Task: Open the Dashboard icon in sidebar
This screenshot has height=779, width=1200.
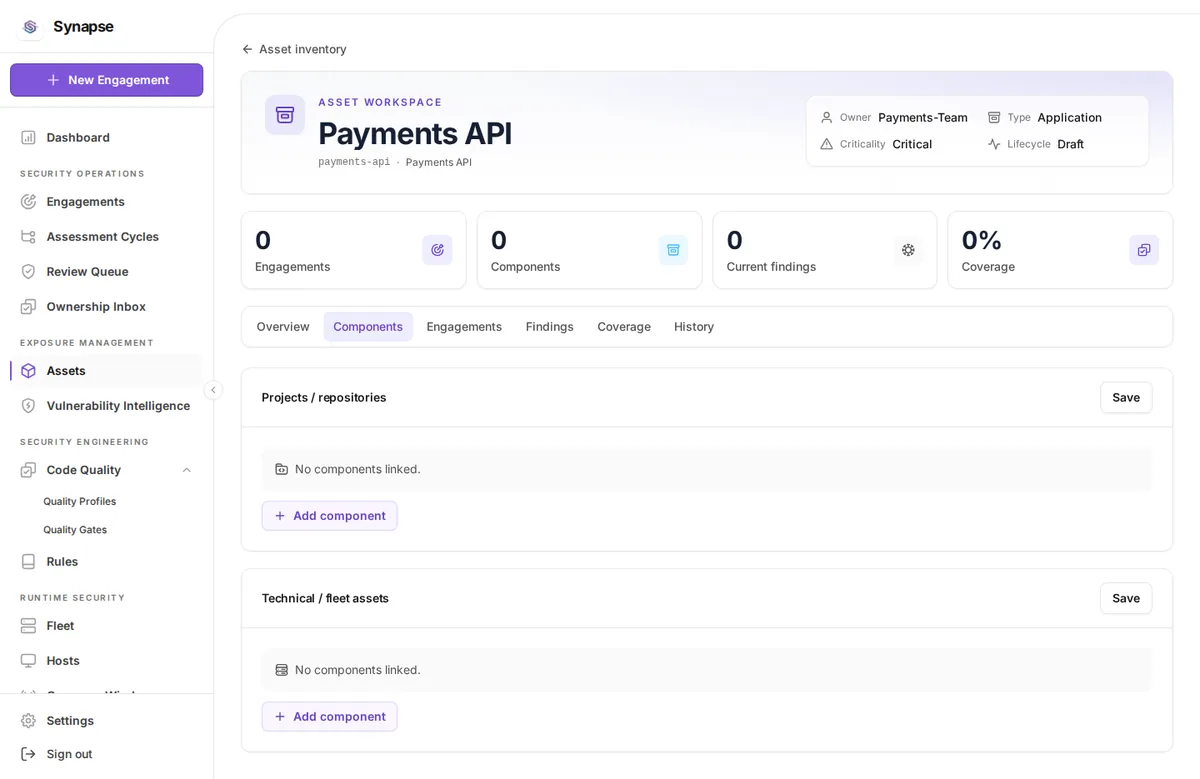Action: coord(28,137)
